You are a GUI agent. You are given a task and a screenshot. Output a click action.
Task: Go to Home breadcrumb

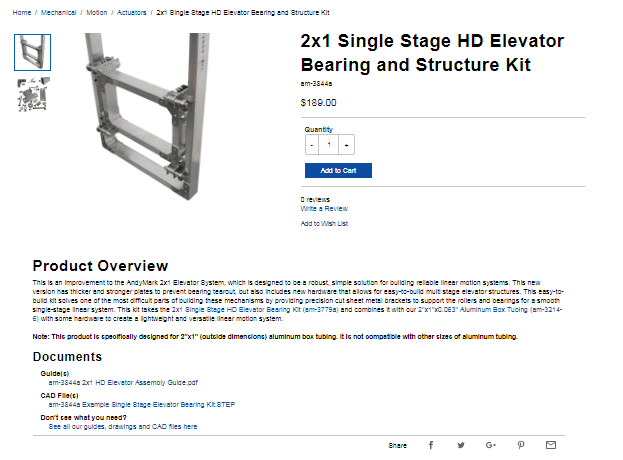pos(22,13)
